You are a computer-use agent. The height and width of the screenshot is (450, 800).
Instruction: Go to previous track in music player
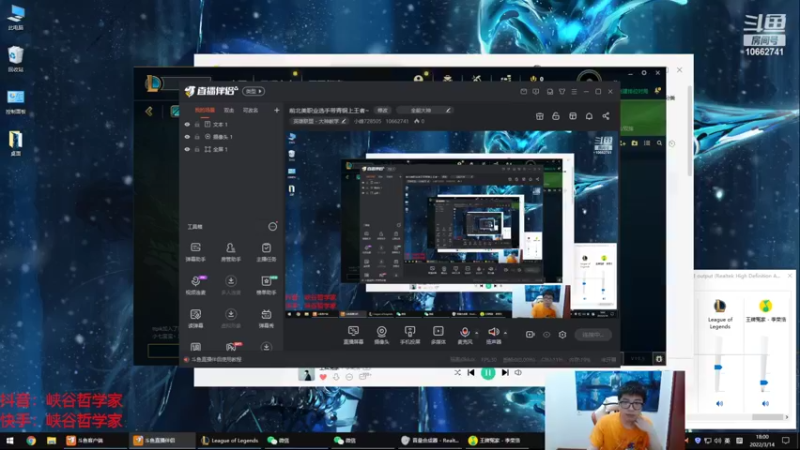coord(471,373)
